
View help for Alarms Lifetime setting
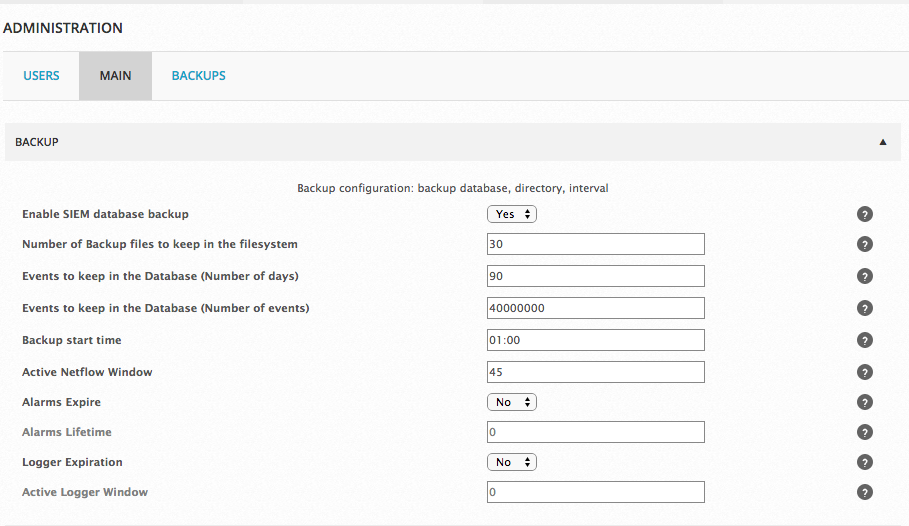[864, 432]
